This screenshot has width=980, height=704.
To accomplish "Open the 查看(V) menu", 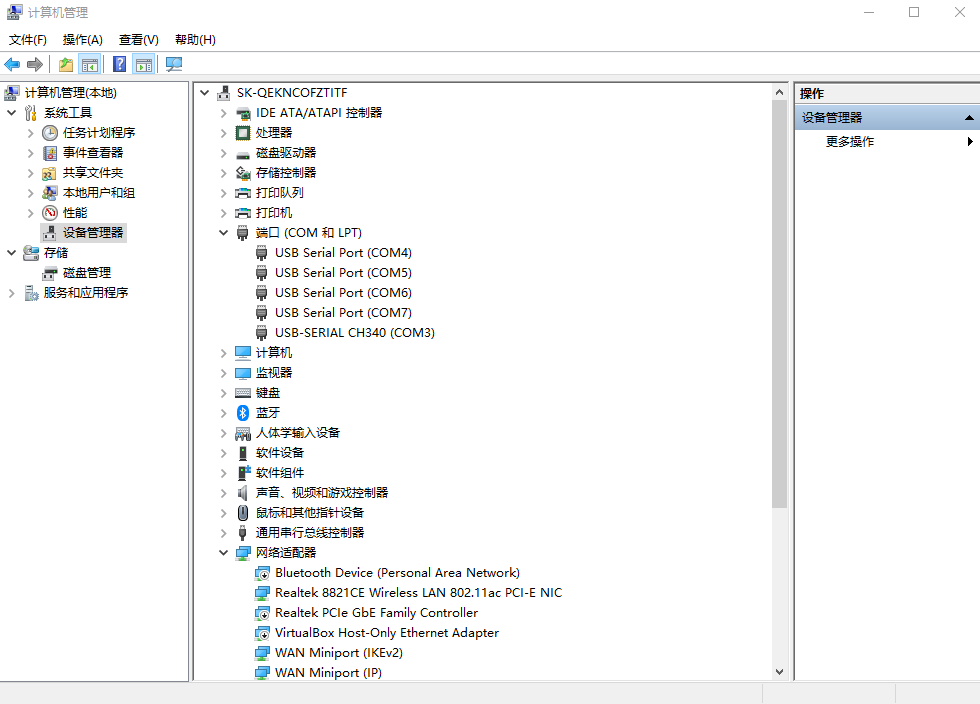I will [138, 40].
